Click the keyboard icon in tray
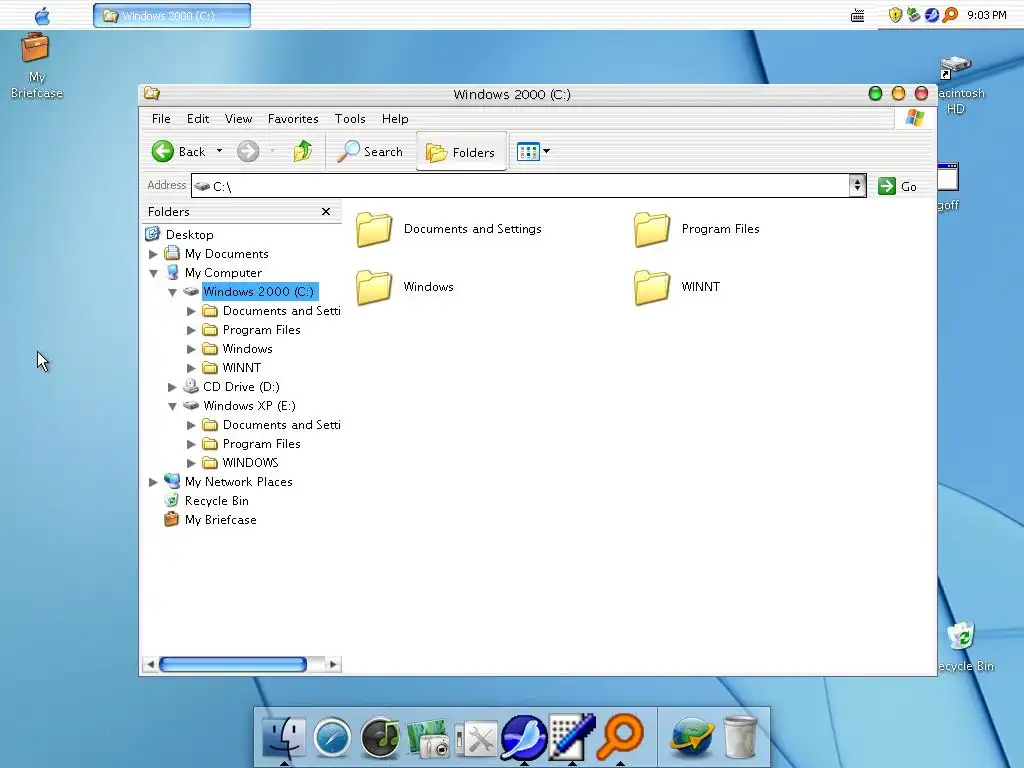 click(x=857, y=16)
